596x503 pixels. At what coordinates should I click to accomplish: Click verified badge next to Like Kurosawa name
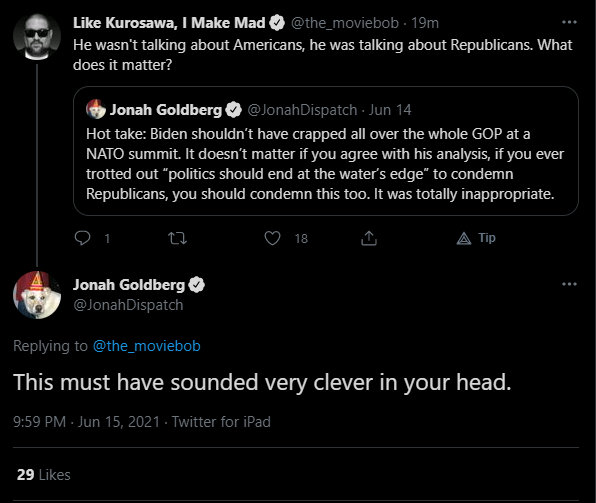coord(277,23)
